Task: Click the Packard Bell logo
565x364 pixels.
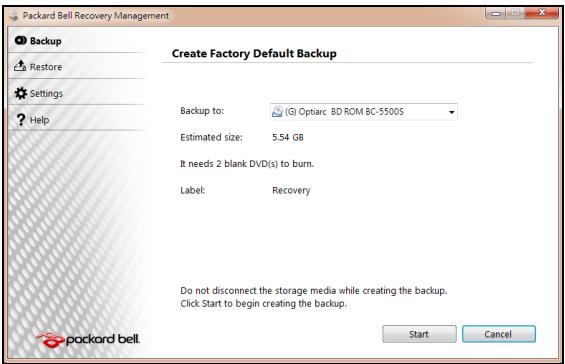Action: point(88,339)
